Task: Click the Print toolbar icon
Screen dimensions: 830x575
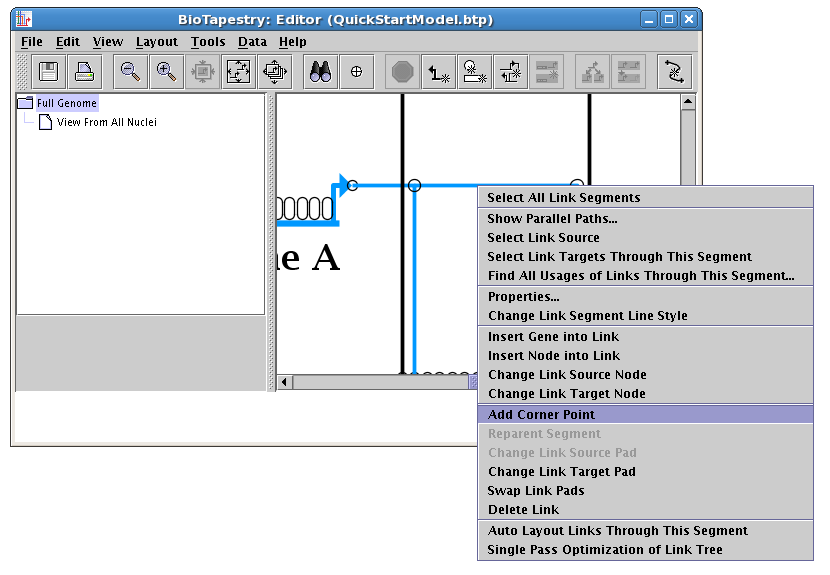Action: [x=84, y=71]
